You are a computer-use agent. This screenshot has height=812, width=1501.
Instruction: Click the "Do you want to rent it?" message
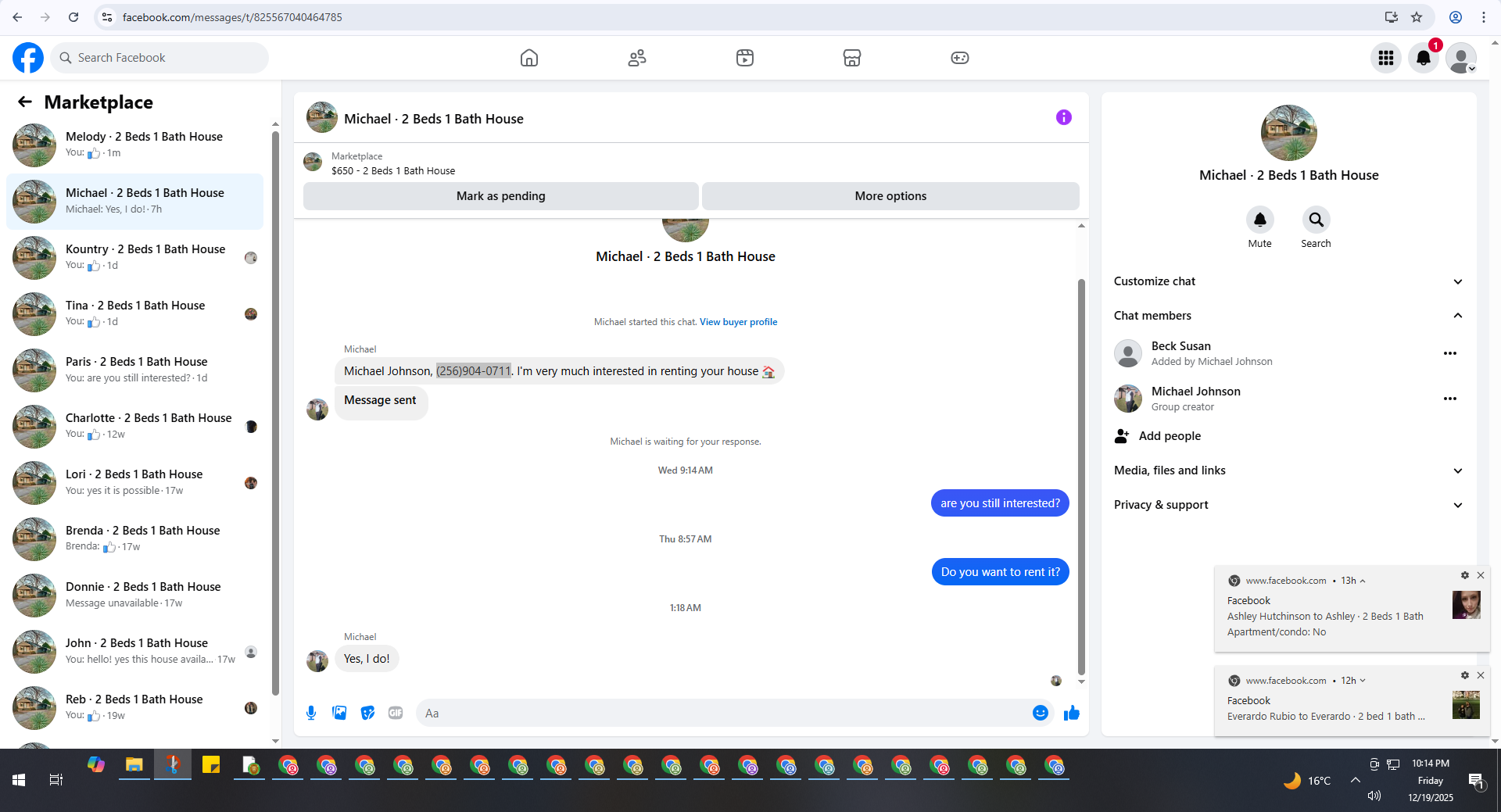point(1001,572)
